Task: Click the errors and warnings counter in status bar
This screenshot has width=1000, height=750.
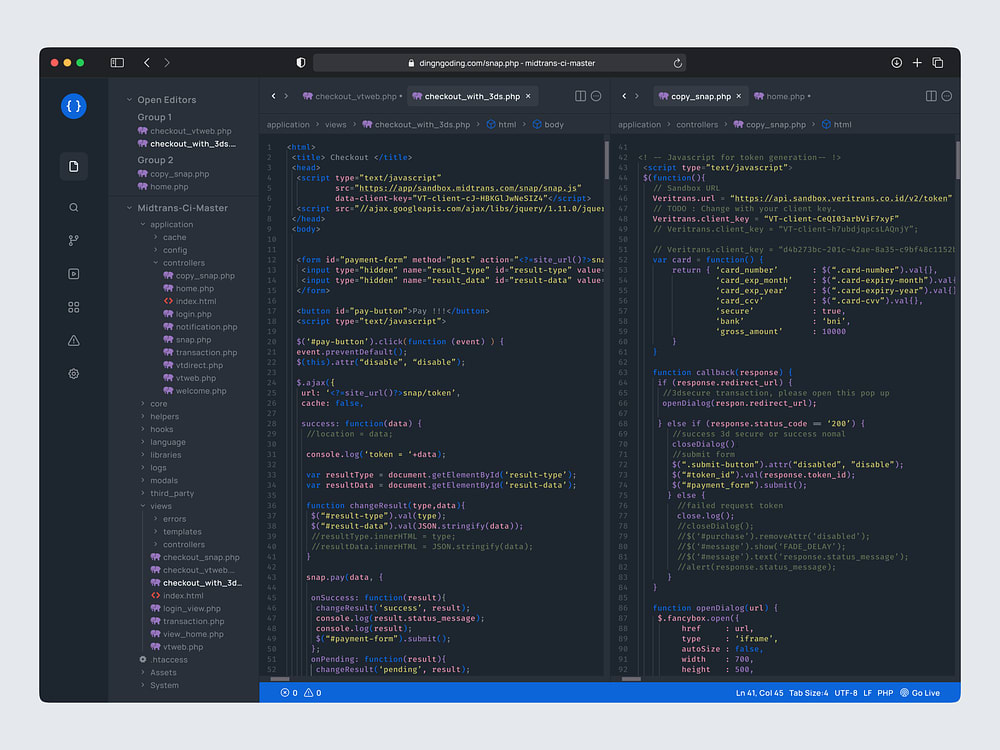Action: (300, 692)
